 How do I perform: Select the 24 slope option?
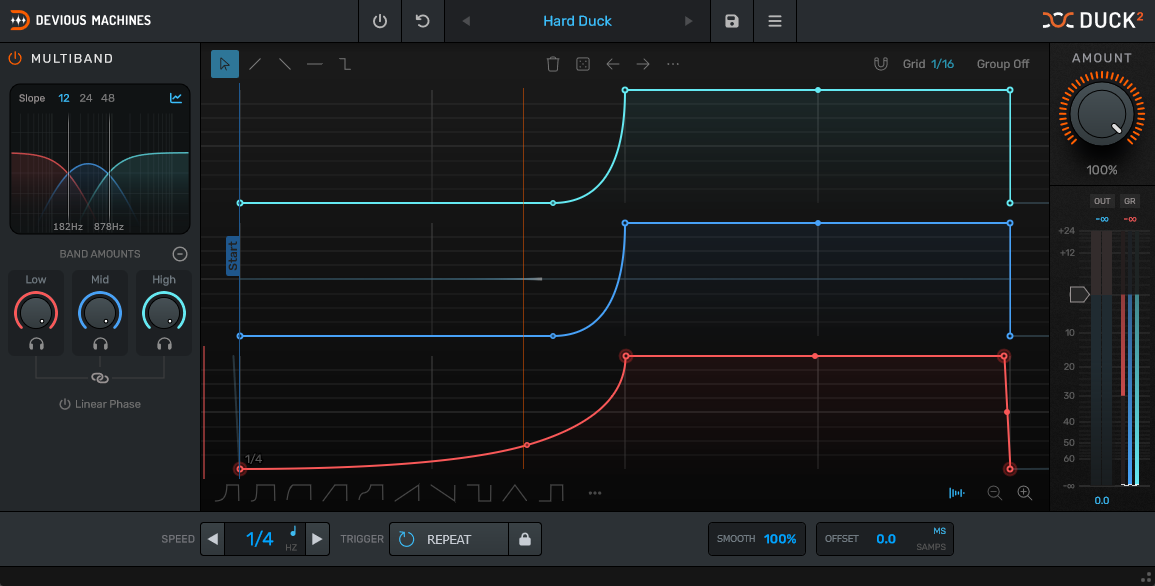[x=86, y=98]
